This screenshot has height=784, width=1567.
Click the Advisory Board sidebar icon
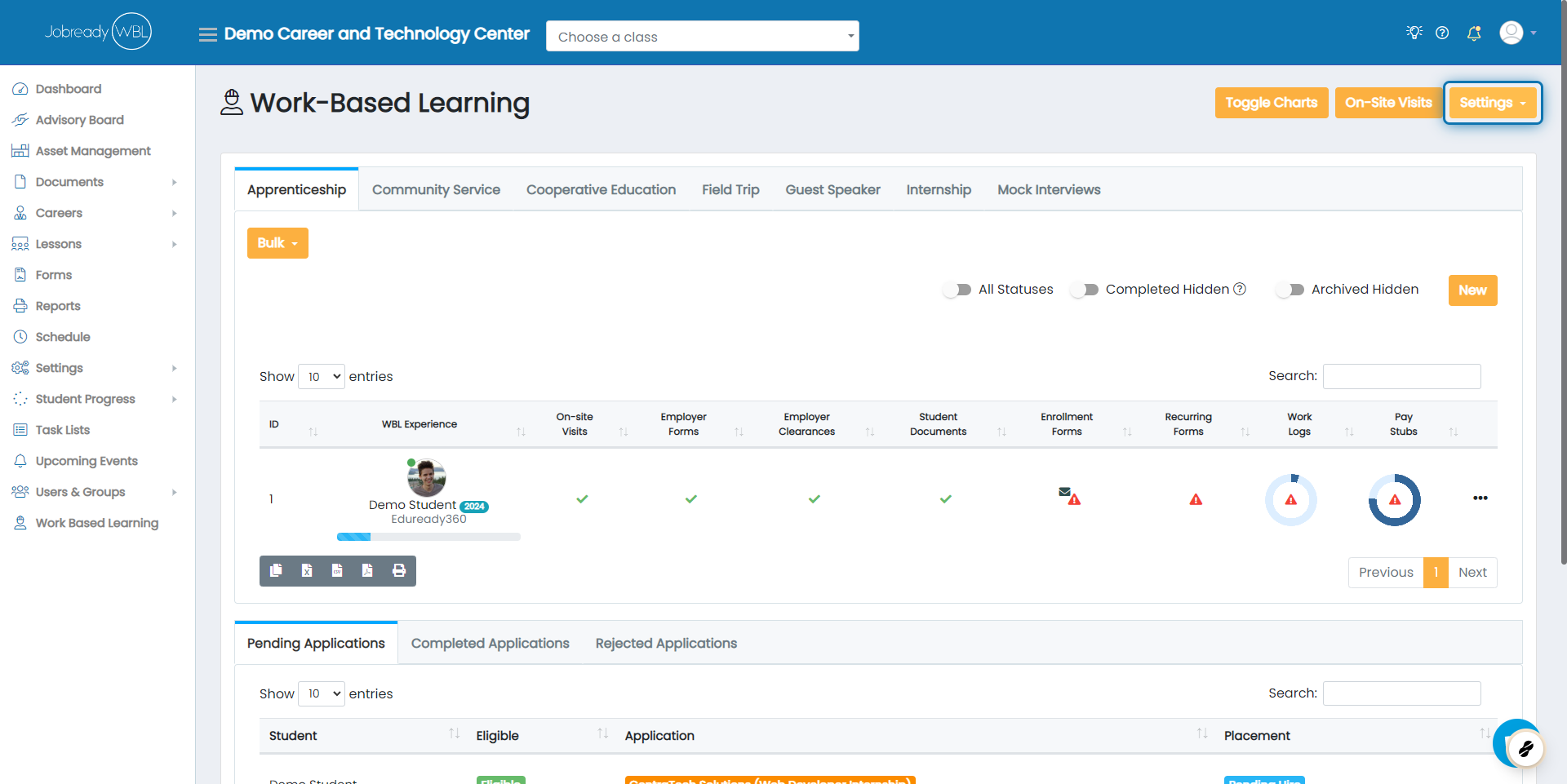(x=20, y=120)
